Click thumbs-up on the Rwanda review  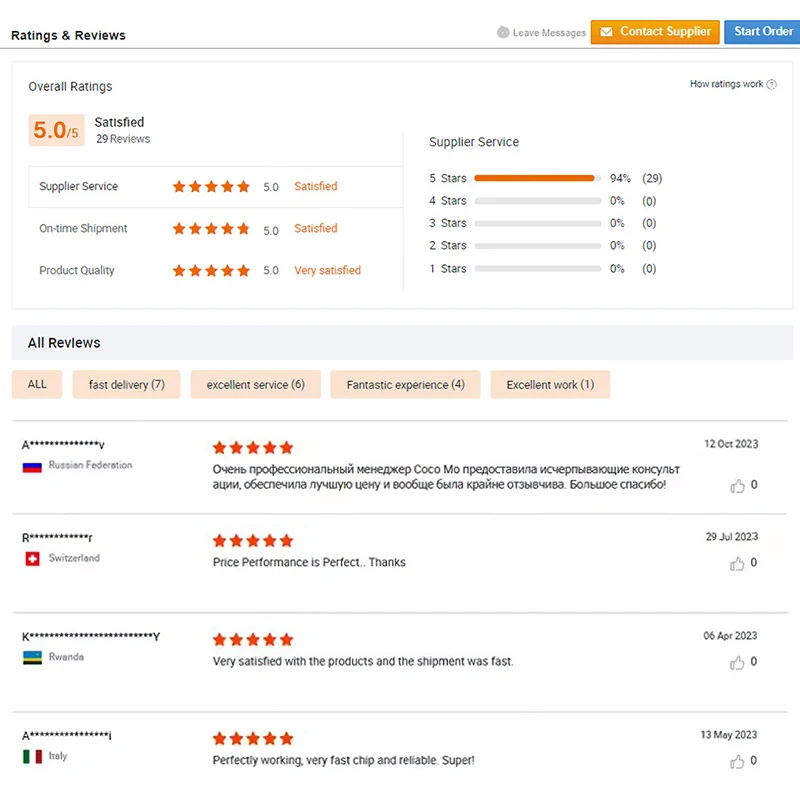click(x=737, y=663)
